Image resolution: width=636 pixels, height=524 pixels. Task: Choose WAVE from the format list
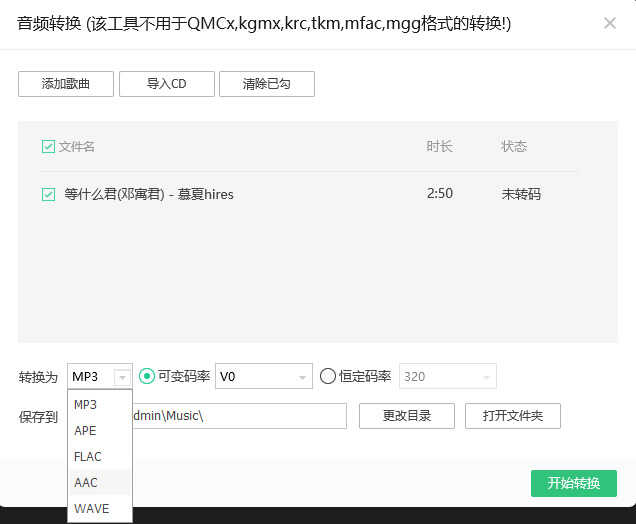[100, 508]
